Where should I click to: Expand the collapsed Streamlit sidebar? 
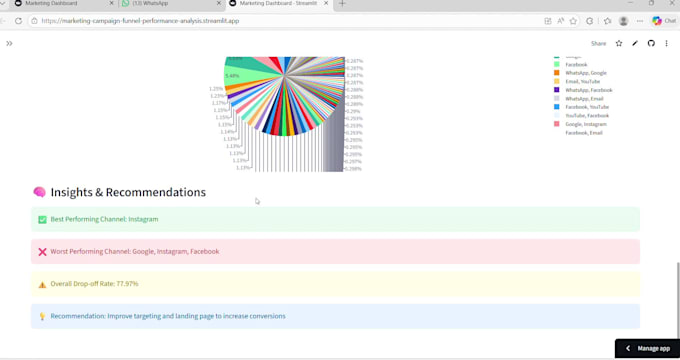pos(9,43)
